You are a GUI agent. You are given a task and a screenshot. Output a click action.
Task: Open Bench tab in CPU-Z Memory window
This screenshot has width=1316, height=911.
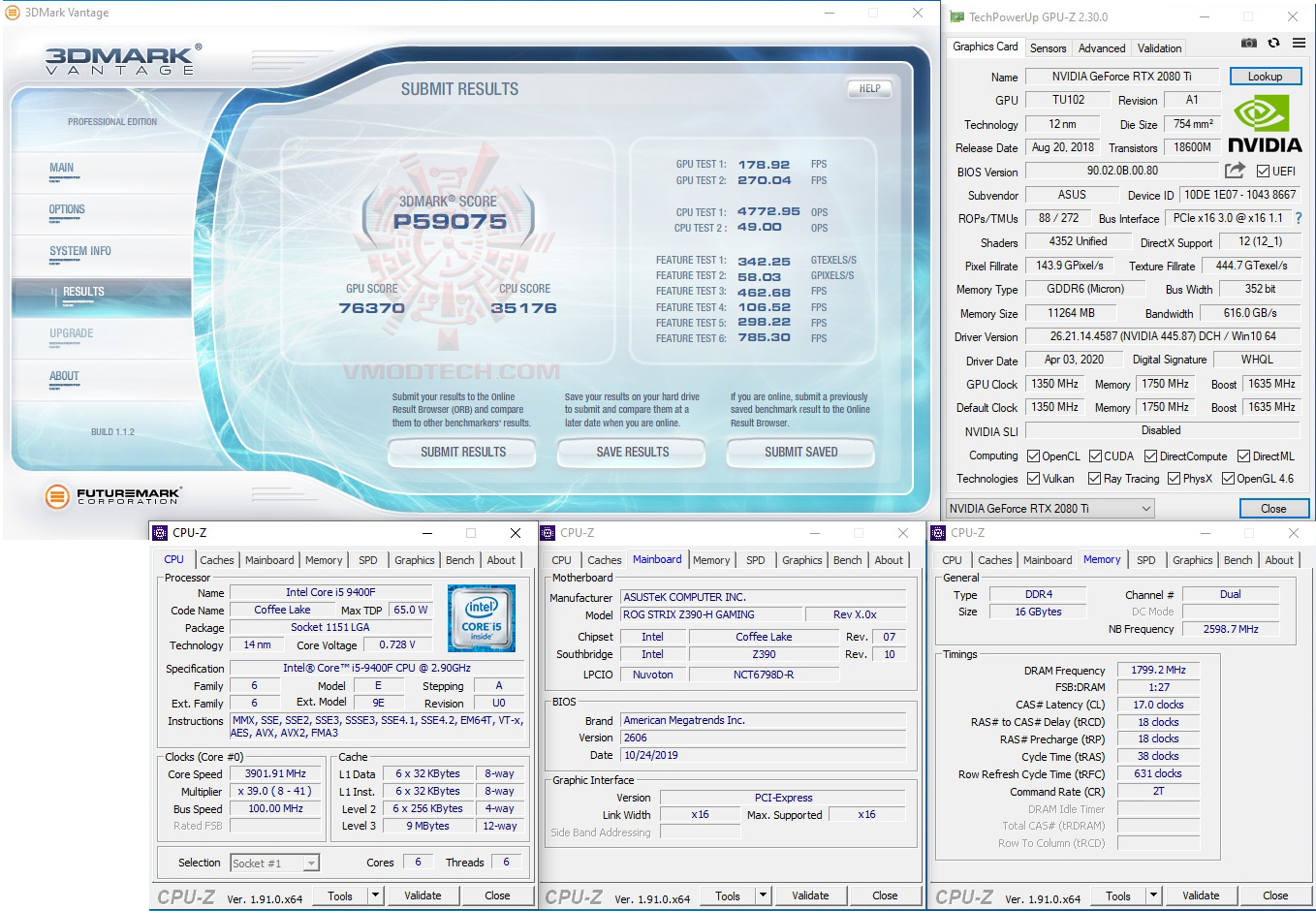(x=1238, y=560)
